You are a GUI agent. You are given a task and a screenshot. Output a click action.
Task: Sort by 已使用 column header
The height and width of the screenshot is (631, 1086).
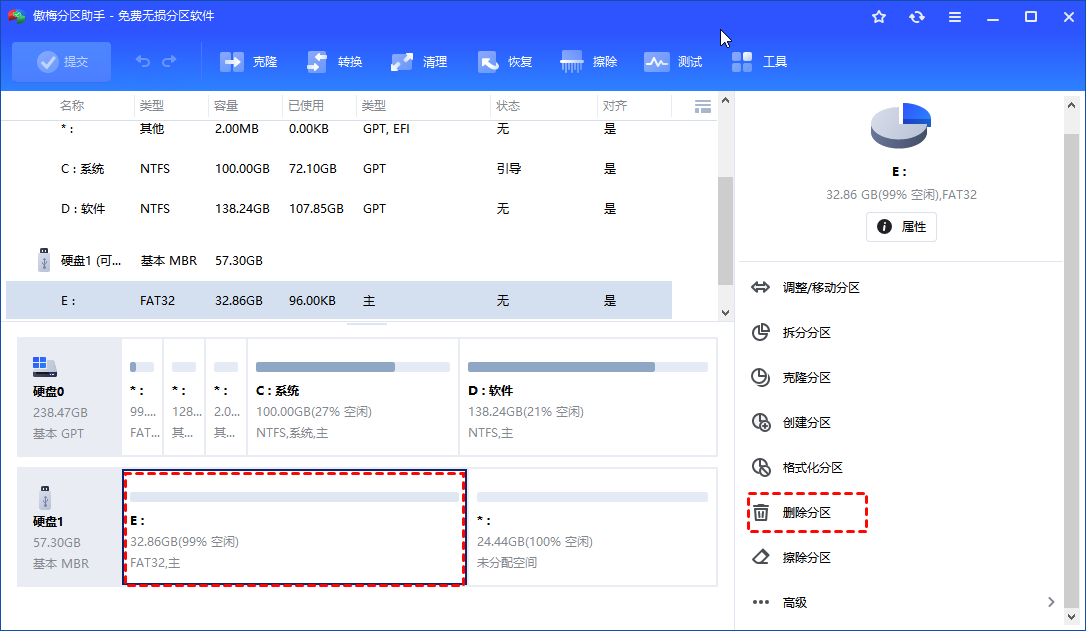pyautogui.click(x=305, y=106)
